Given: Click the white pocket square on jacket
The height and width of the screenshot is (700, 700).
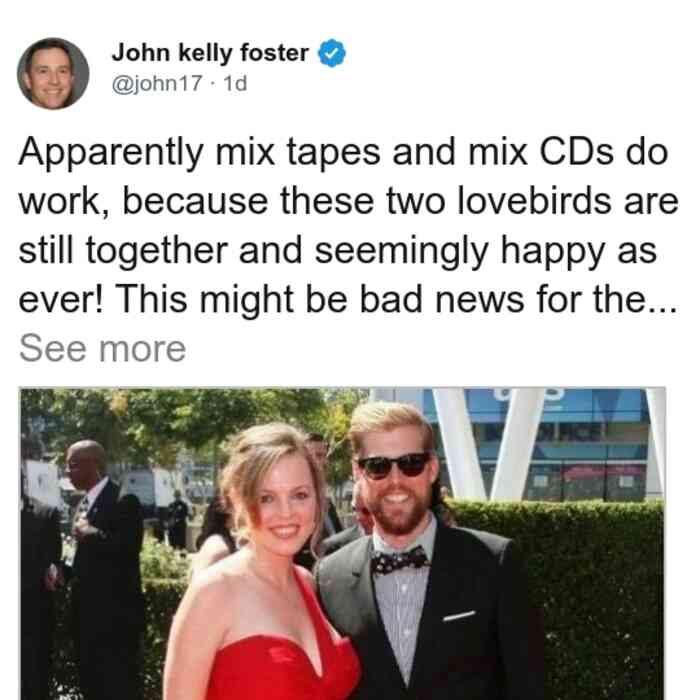Looking at the screenshot, I should point(459,616).
